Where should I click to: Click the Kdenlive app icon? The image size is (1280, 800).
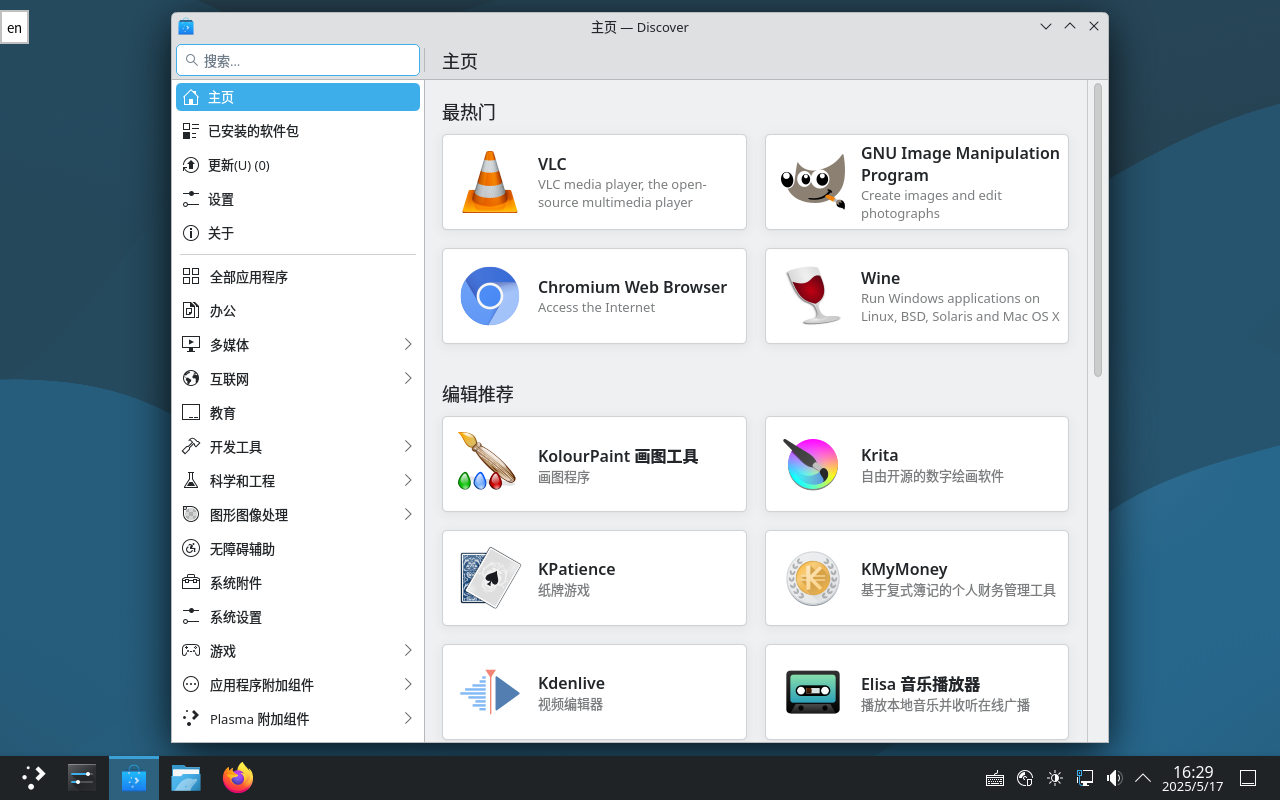pos(490,692)
